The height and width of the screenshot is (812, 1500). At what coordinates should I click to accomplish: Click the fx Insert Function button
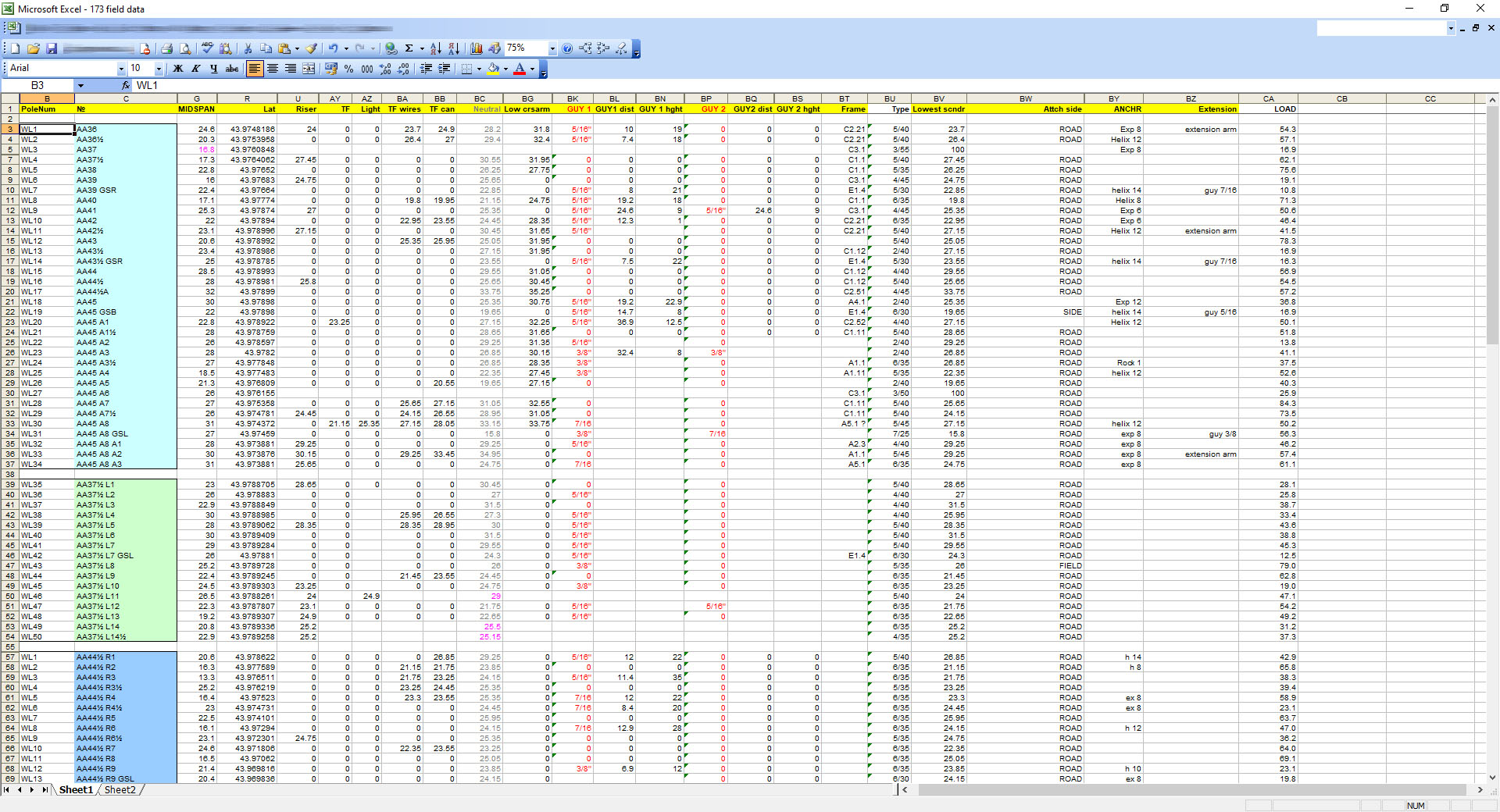[x=126, y=85]
